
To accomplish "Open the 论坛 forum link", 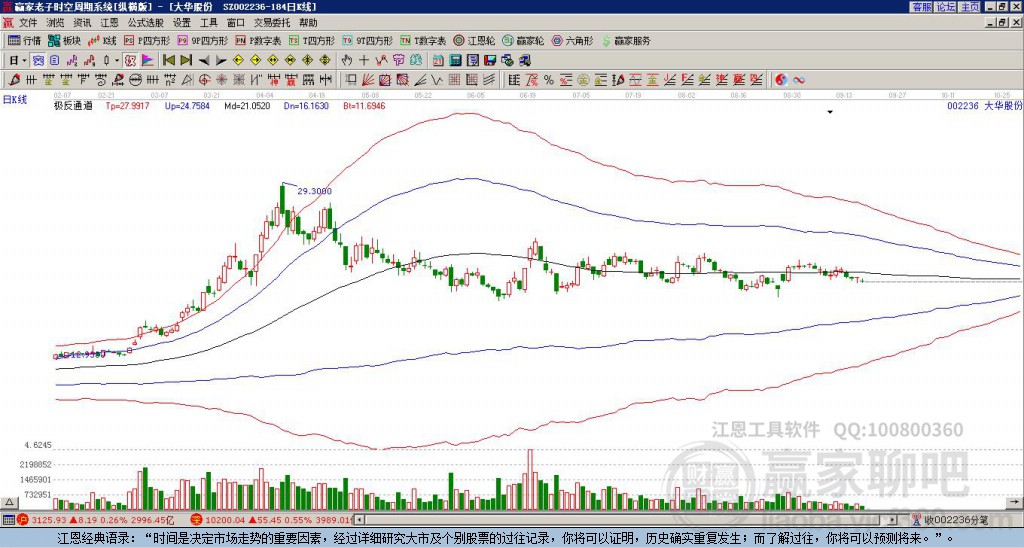I will tap(946, 7).
